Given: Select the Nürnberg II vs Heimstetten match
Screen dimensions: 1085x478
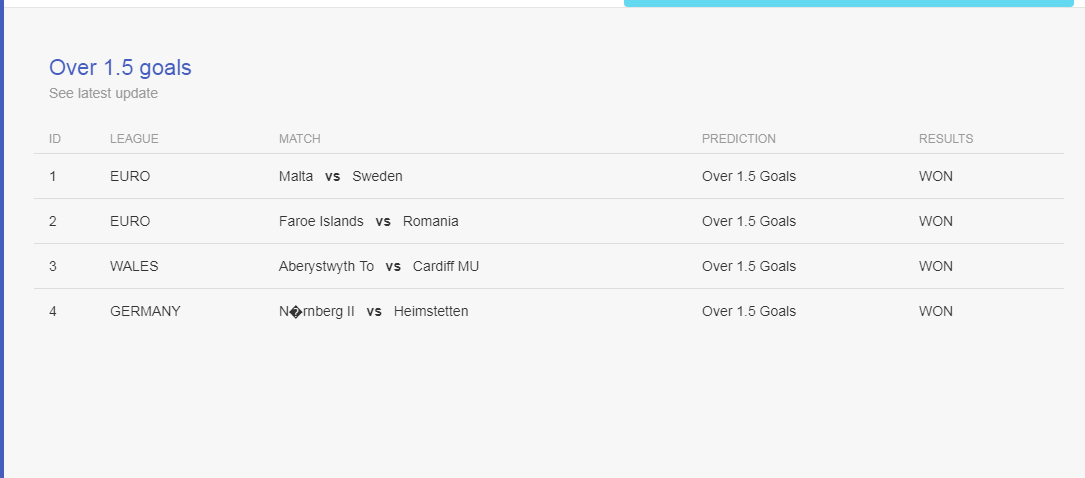Looking at the screenshot, I should pyautogui.click(x=374, y=311).
